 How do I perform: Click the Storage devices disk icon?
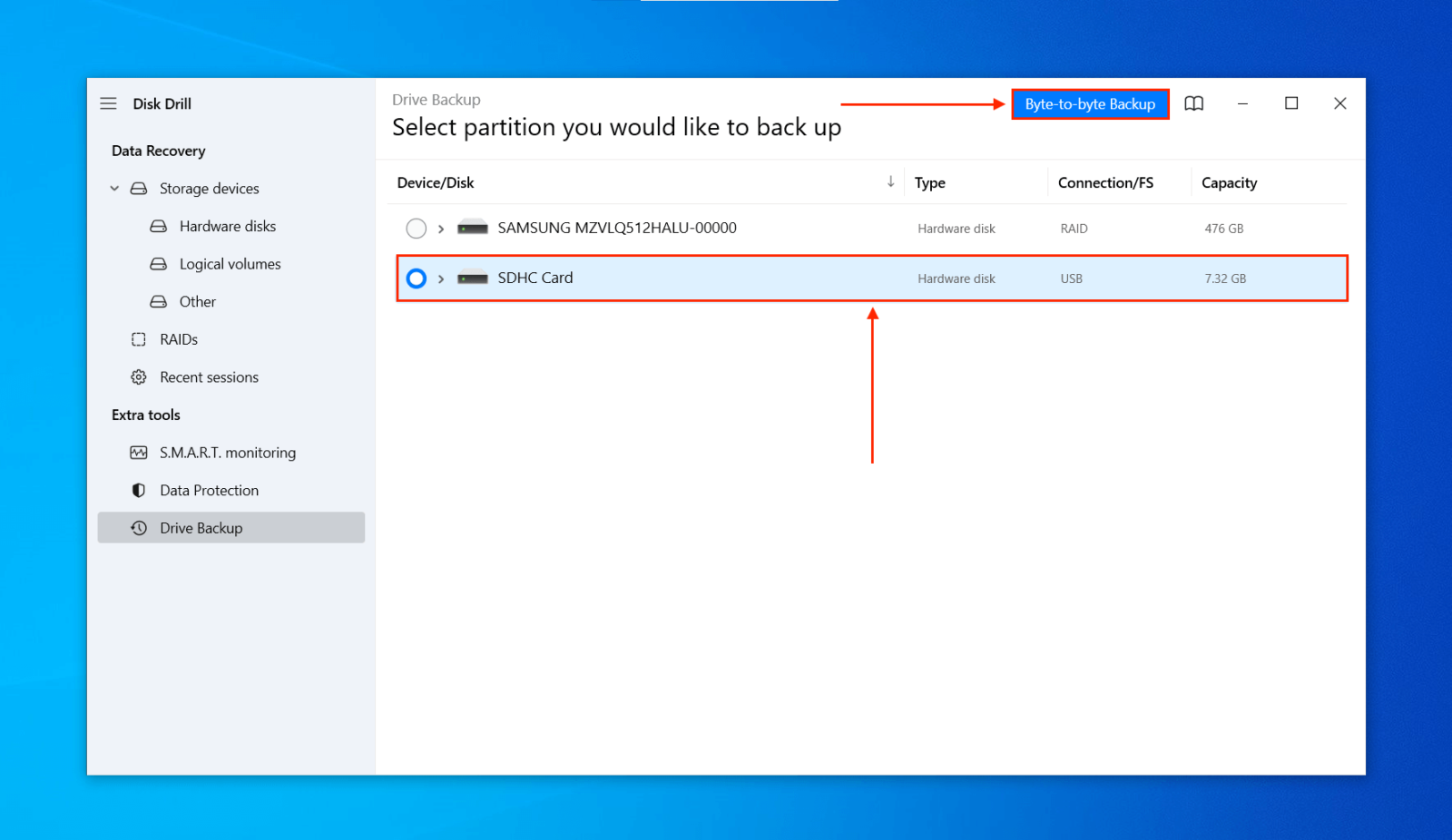coord(138,188)
